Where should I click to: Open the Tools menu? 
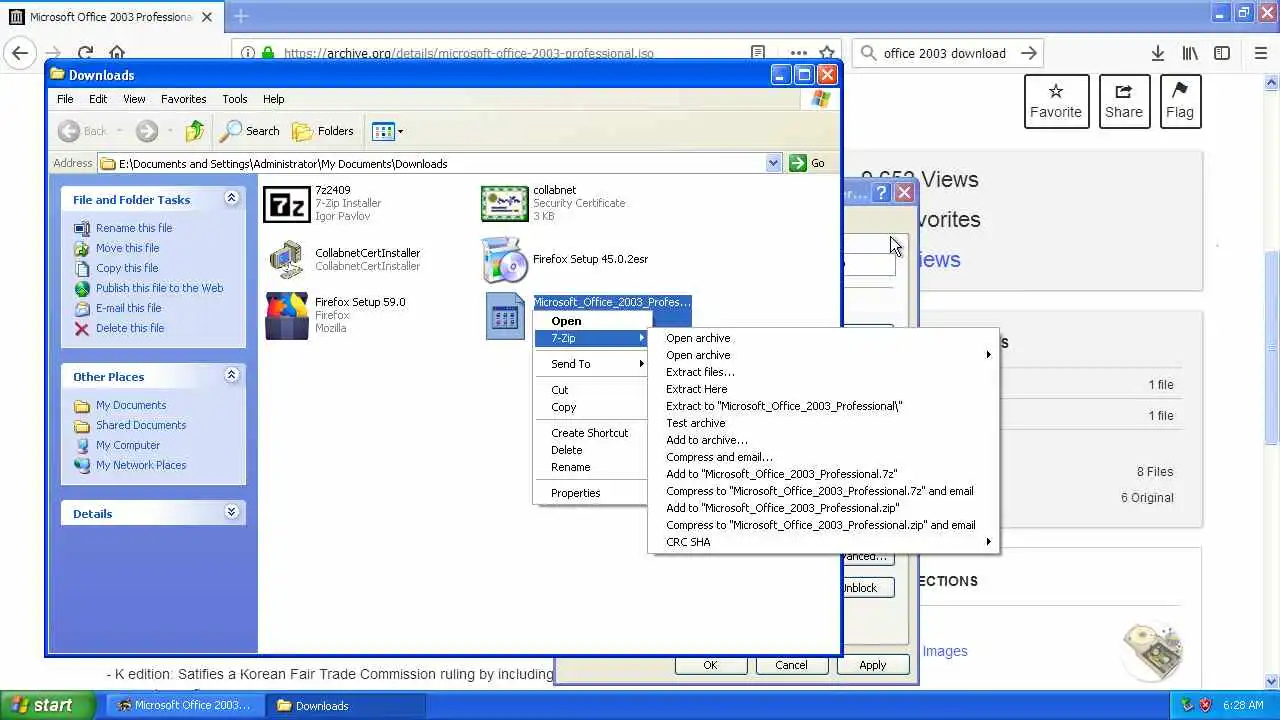(235, 99)
